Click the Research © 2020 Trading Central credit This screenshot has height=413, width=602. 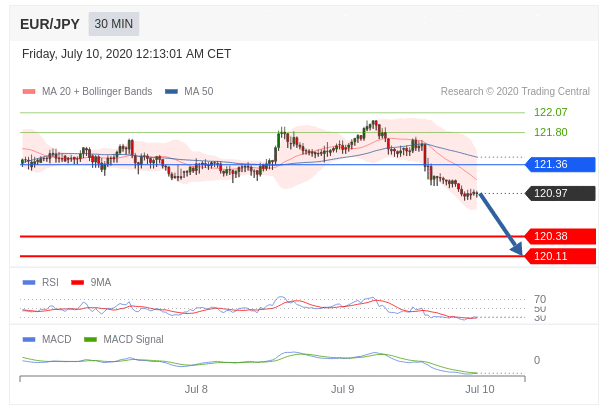coord(515,91)
